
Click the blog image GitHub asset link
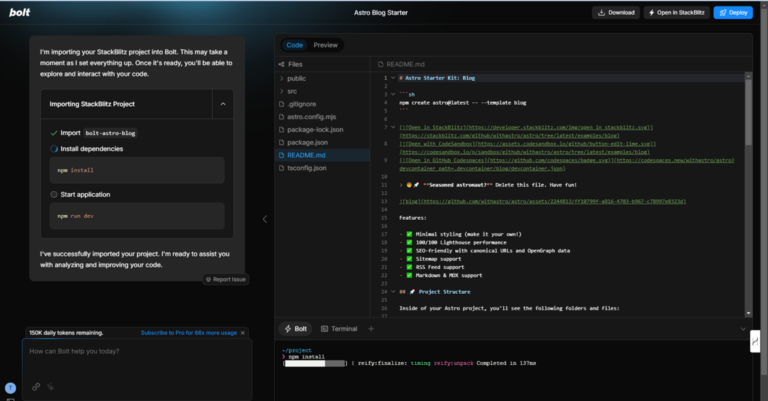[x=542, y=201]
